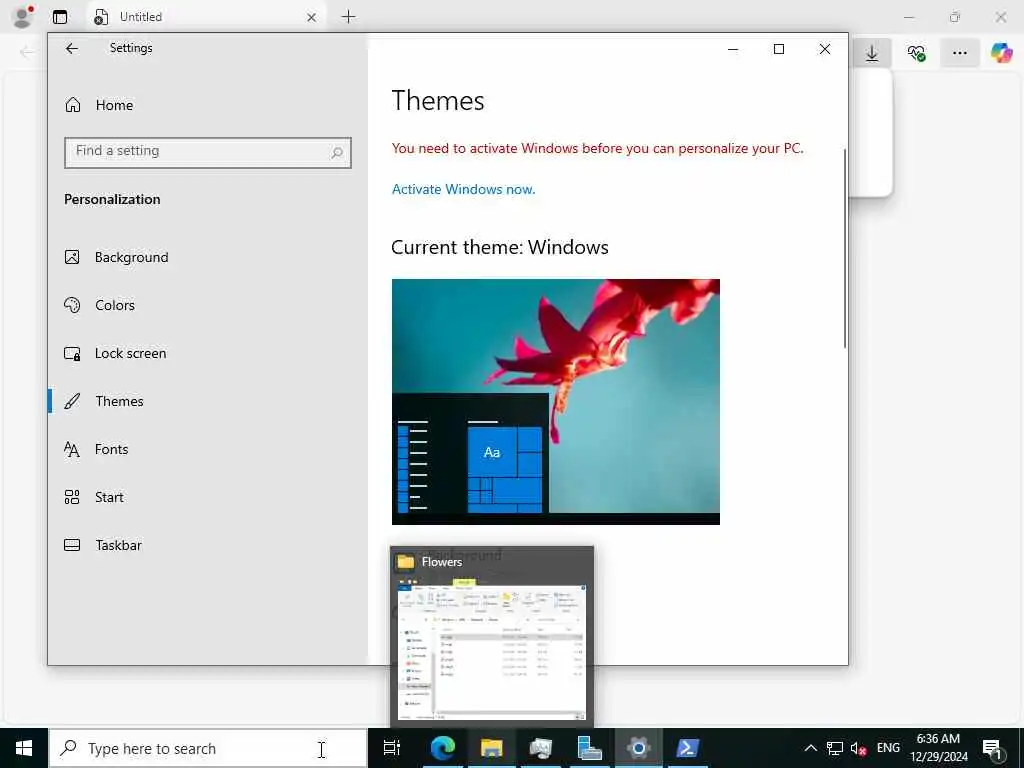Viewport: 1024px width, 768px height.
Task: Open Task View on the taskbar
Action: click(x=392, y=748)
